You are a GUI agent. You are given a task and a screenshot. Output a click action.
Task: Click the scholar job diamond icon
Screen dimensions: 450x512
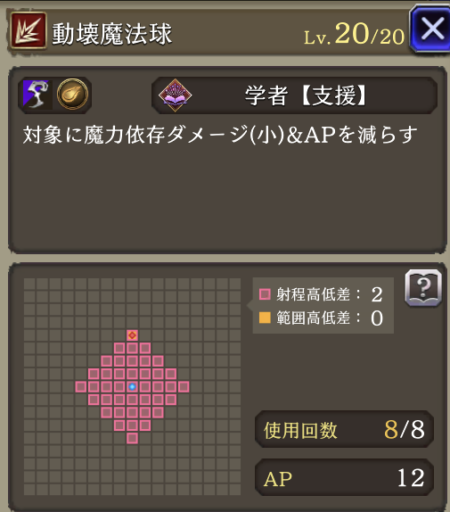pos(175,95)
